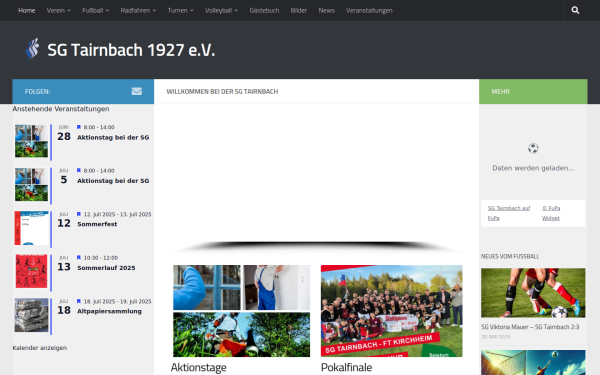This screenshot has height=375, width=600.
Task: Click bookmark icon next to July 5 event
Action: [x=79, y=171]
